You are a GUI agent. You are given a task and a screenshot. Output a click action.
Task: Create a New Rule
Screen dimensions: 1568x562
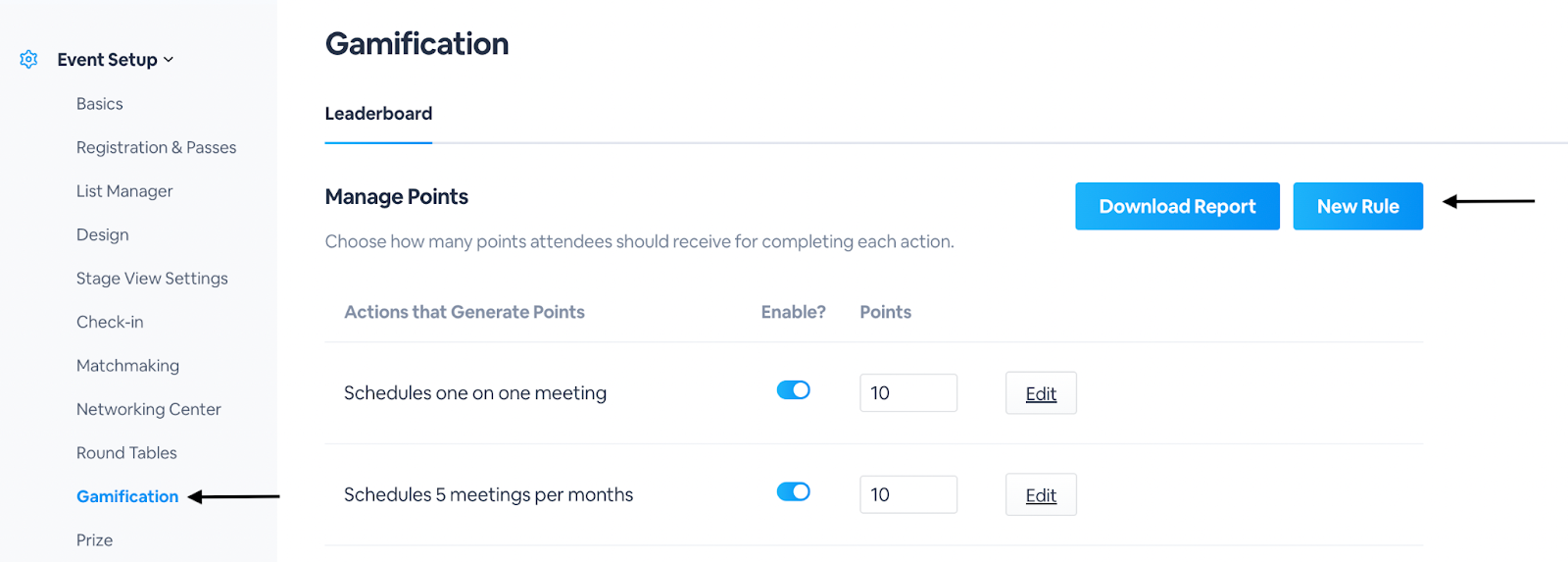click(x=1357, y=206)
